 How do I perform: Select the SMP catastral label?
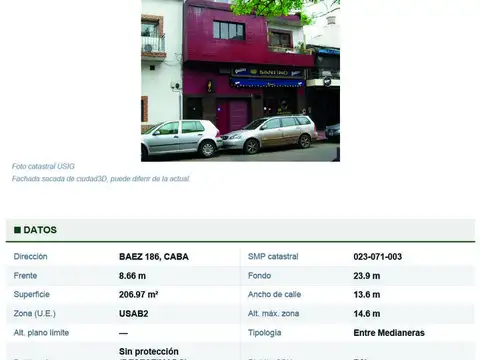pos(273,257)
